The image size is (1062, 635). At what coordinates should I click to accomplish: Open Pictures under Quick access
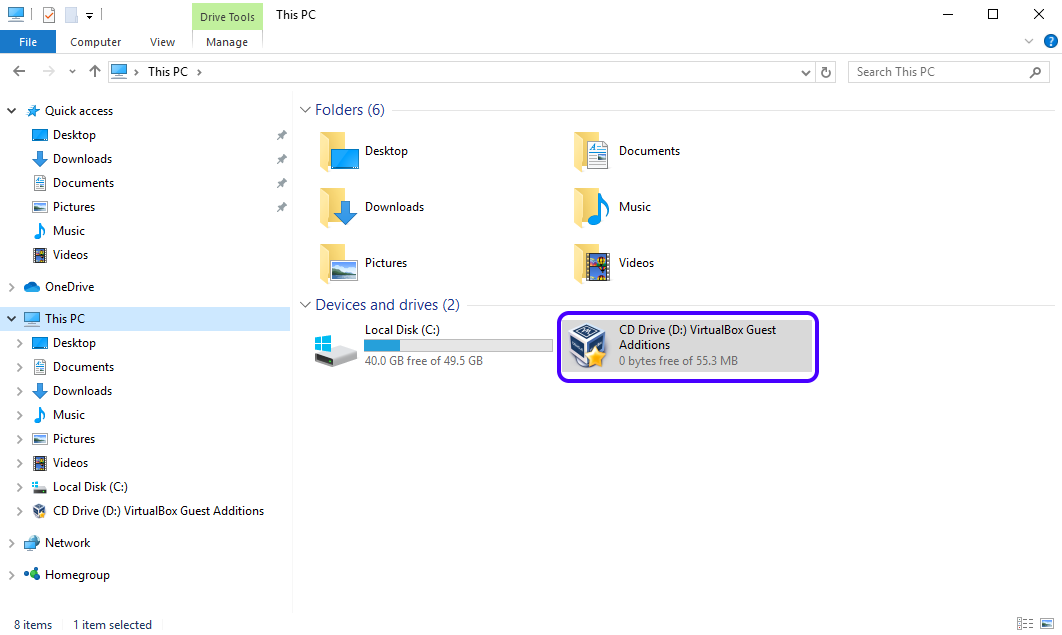pyautogui.click(x=74, y=207)
